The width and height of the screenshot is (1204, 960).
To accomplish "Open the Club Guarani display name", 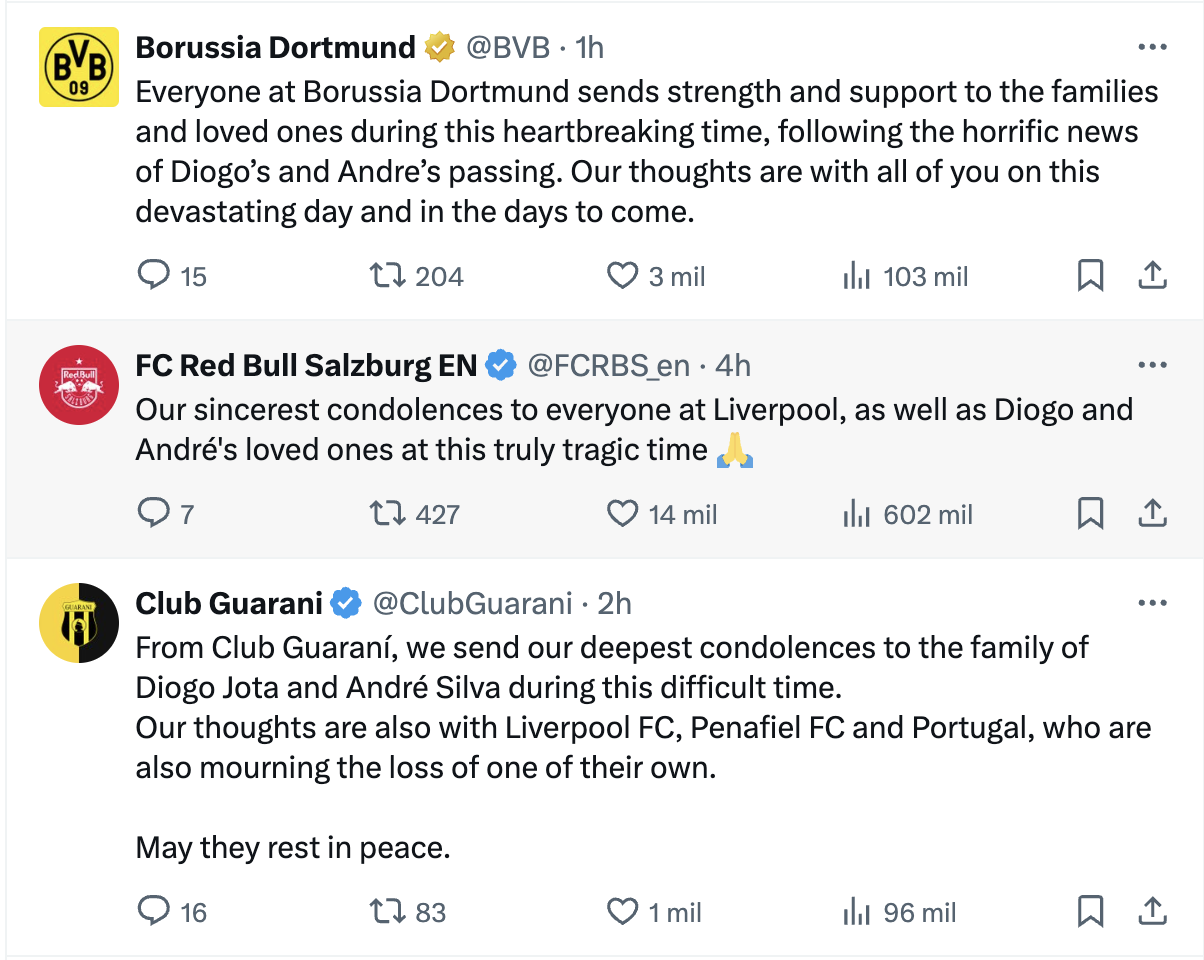I will tap(229, 603).
